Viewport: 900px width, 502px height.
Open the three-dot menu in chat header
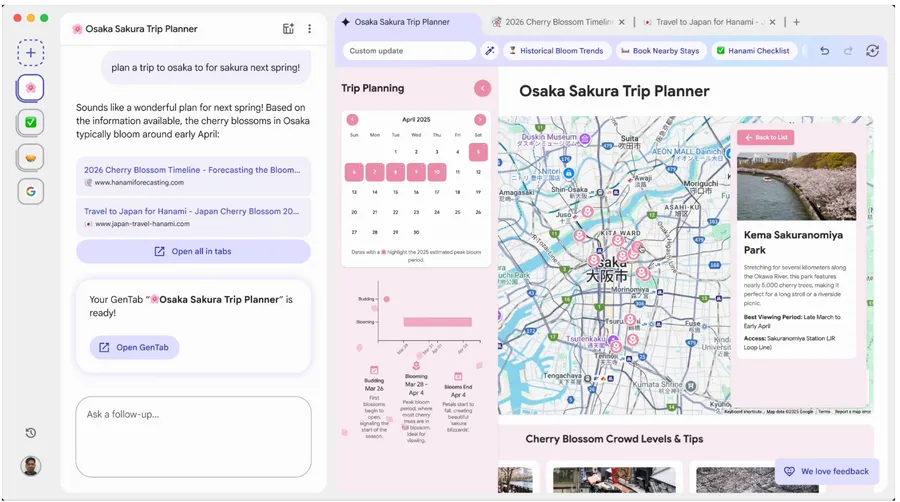(309, 29)
